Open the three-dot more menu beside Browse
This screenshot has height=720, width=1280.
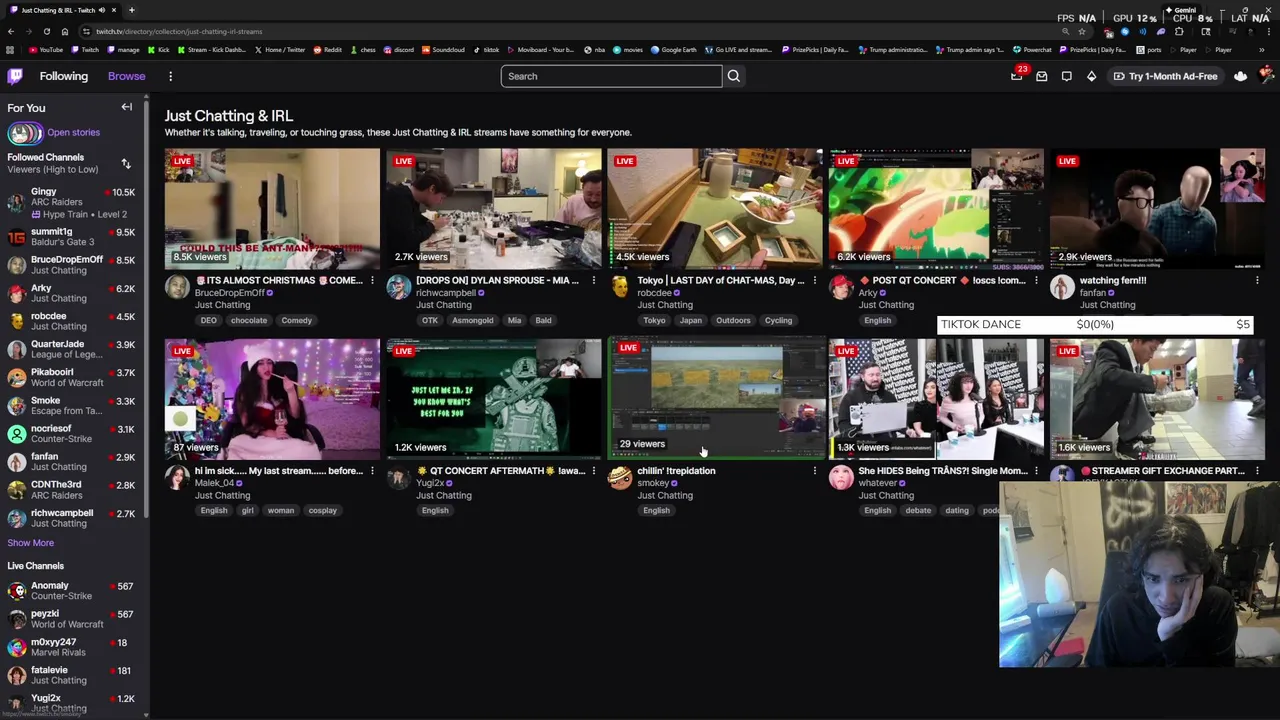[170, 76]
